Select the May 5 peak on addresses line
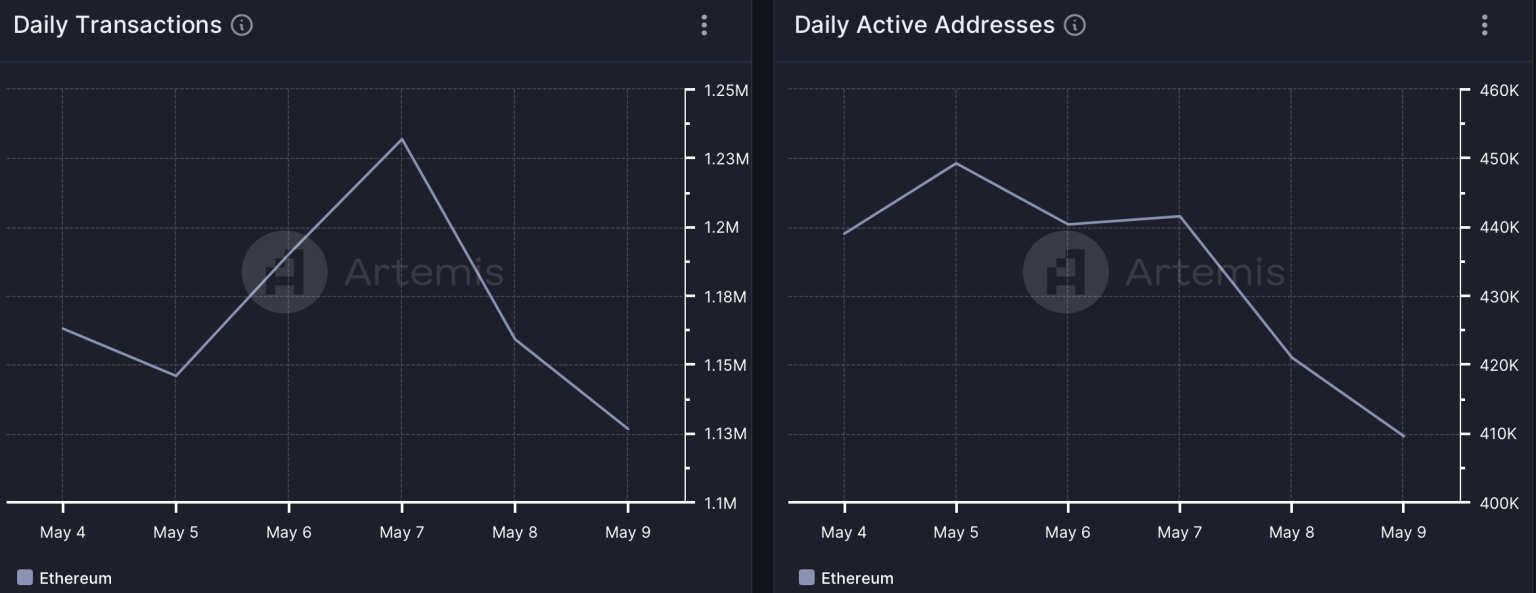 coord(956,163)
